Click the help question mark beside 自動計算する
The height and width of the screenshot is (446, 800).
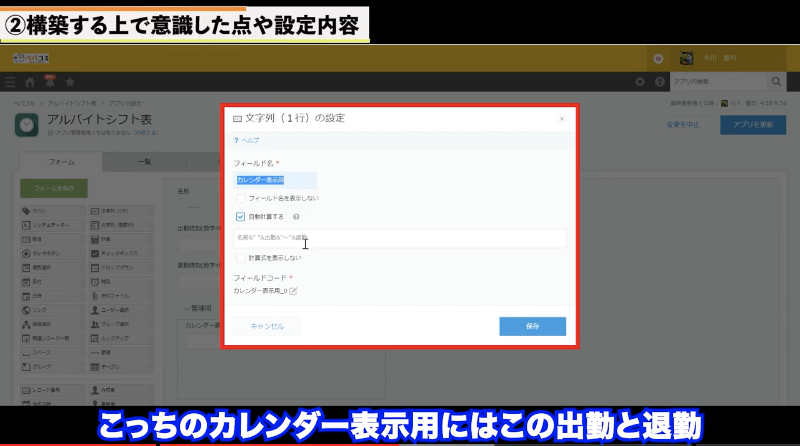[297, 216]
